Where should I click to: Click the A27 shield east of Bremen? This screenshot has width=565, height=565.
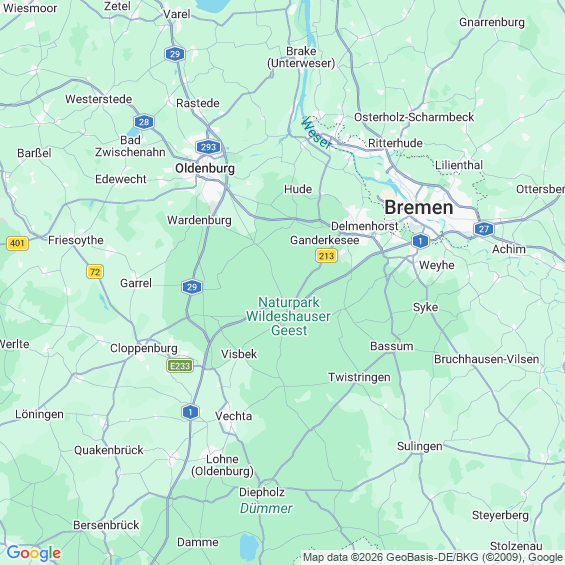coord(484,229)
